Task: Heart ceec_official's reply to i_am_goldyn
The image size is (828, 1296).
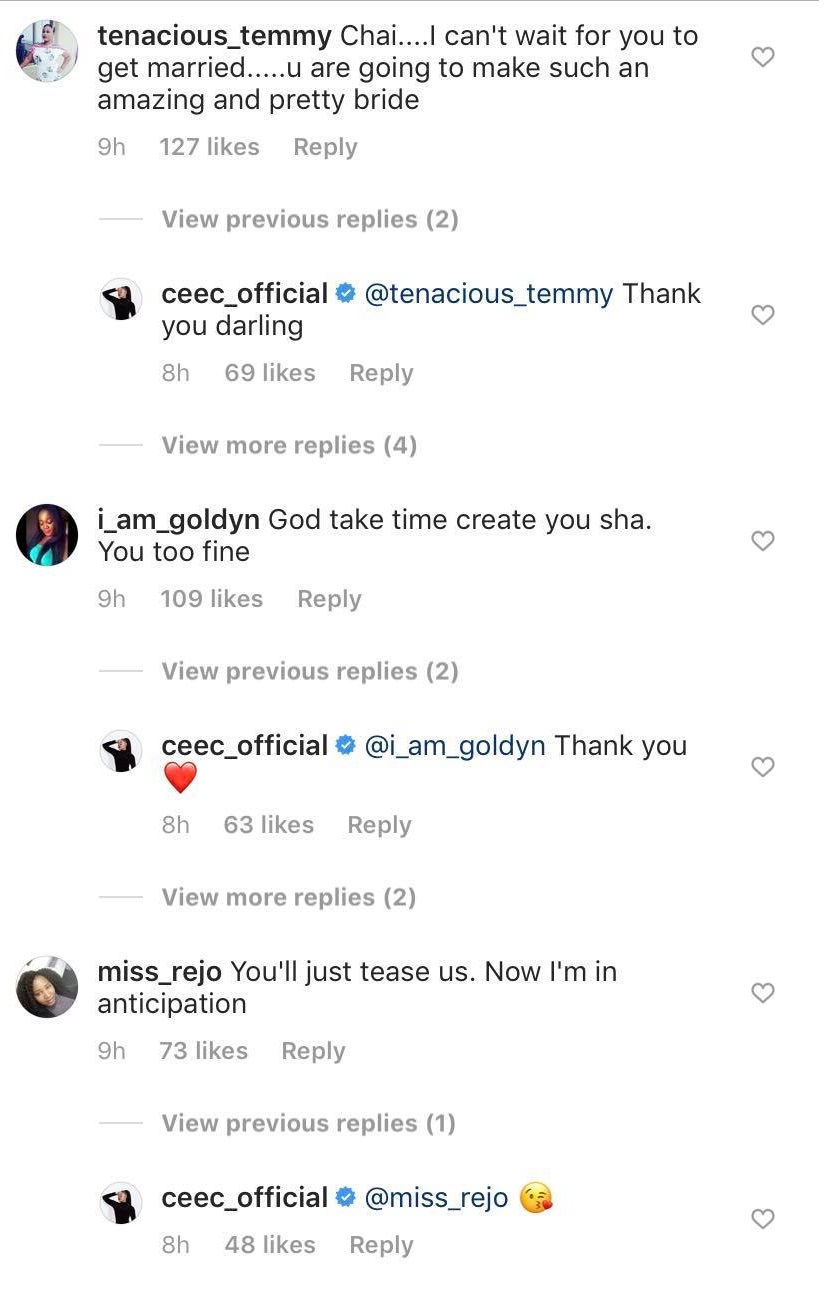Action: pos(763,767)
